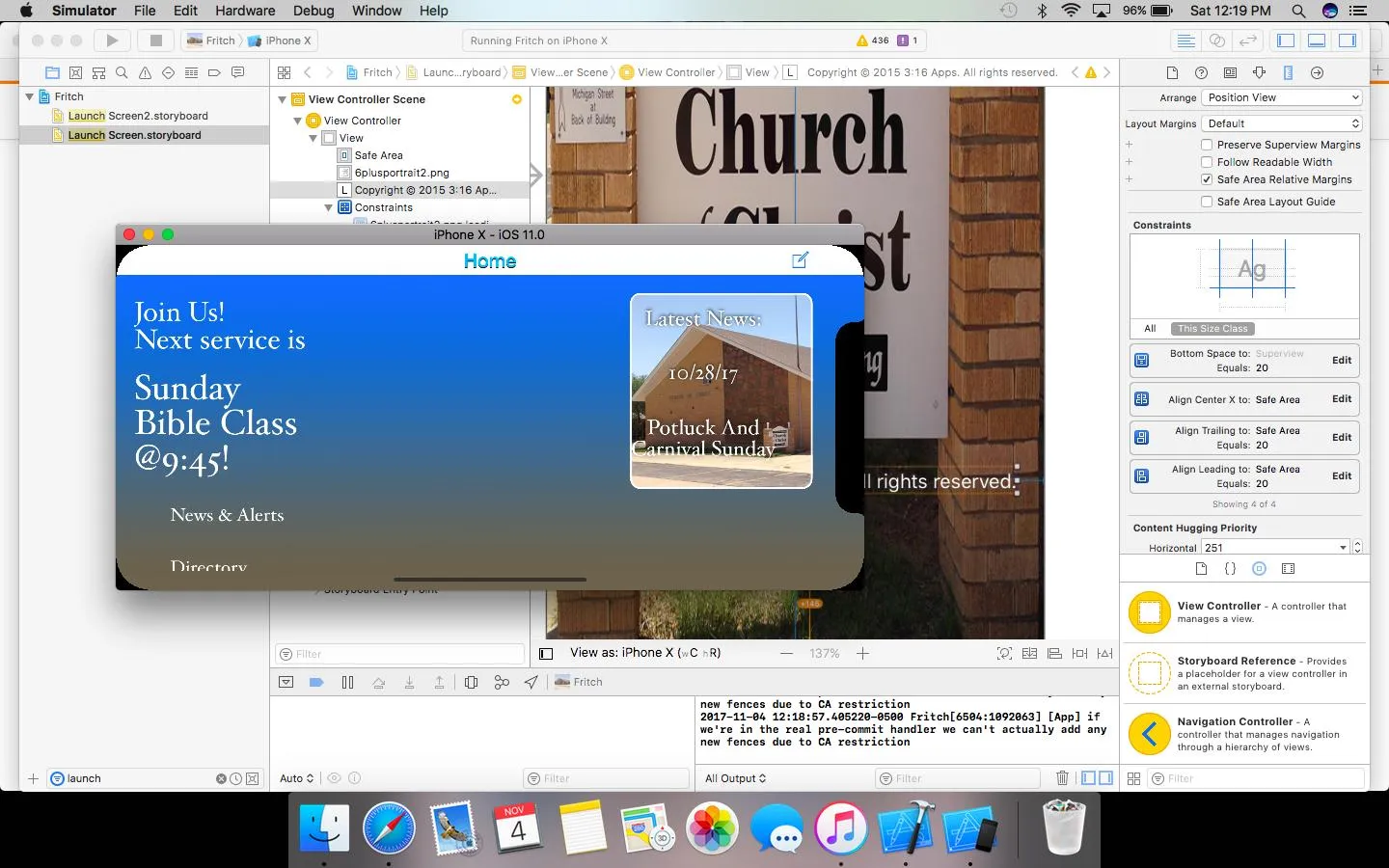Open the Hardware menu
Screen dimensions: 1389x868
(x=245, y=11)
